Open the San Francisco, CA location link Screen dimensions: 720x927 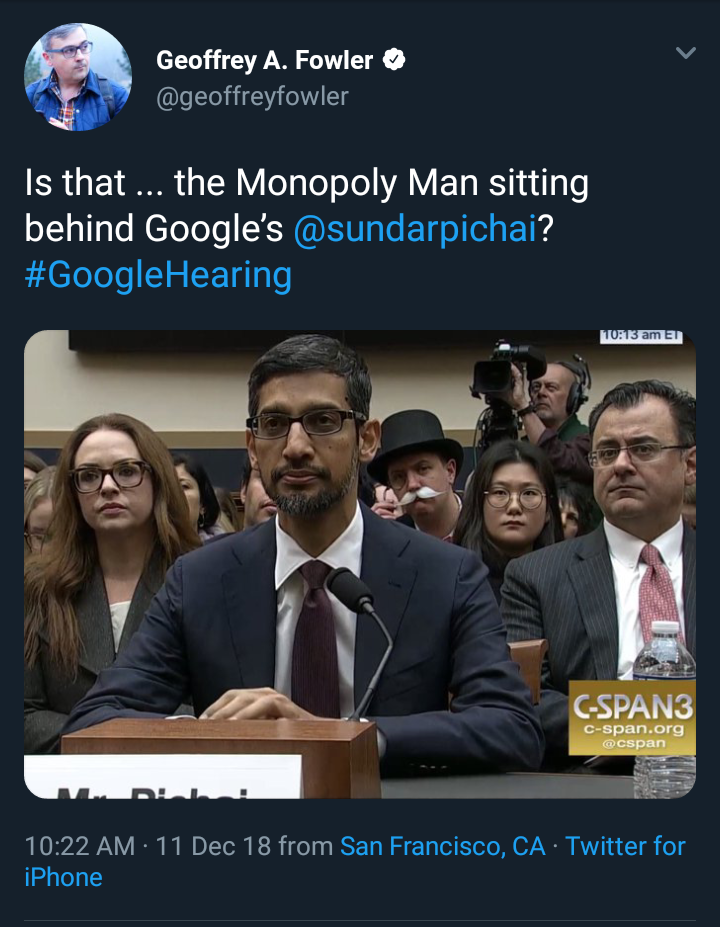point(442,846)
